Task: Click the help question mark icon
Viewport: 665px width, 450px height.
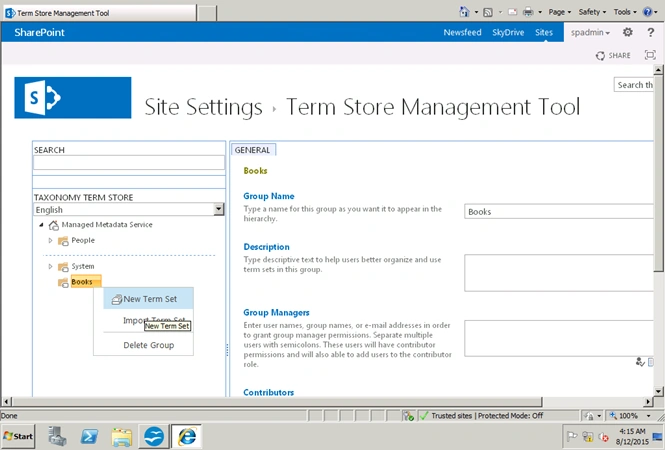Action: 651,32
